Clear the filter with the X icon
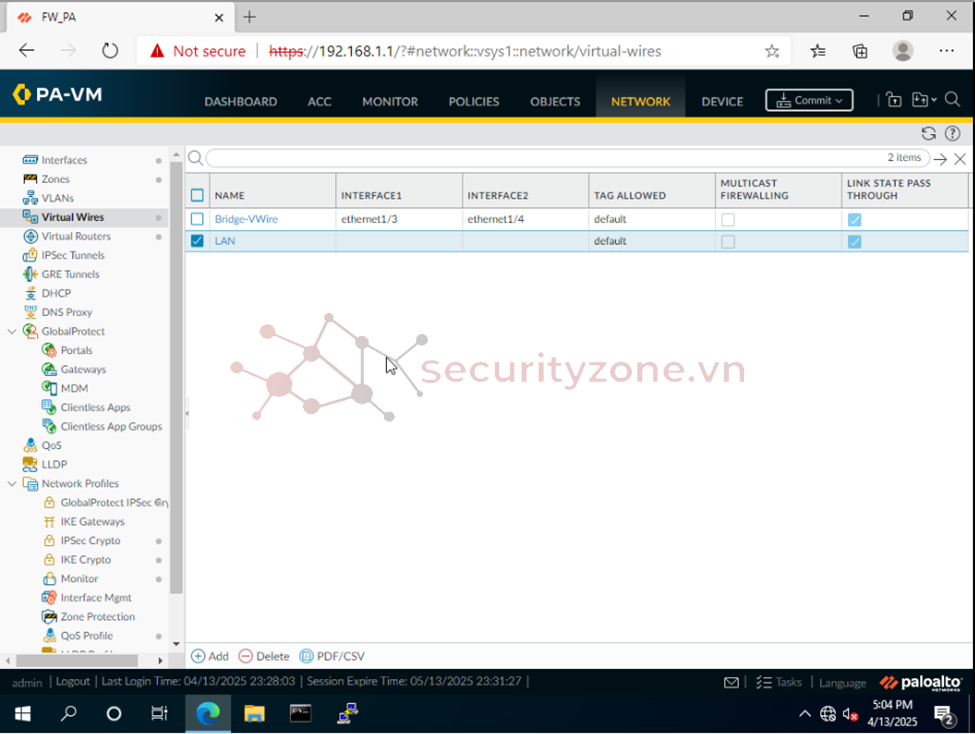975x734 pixels. pos(960,159)
